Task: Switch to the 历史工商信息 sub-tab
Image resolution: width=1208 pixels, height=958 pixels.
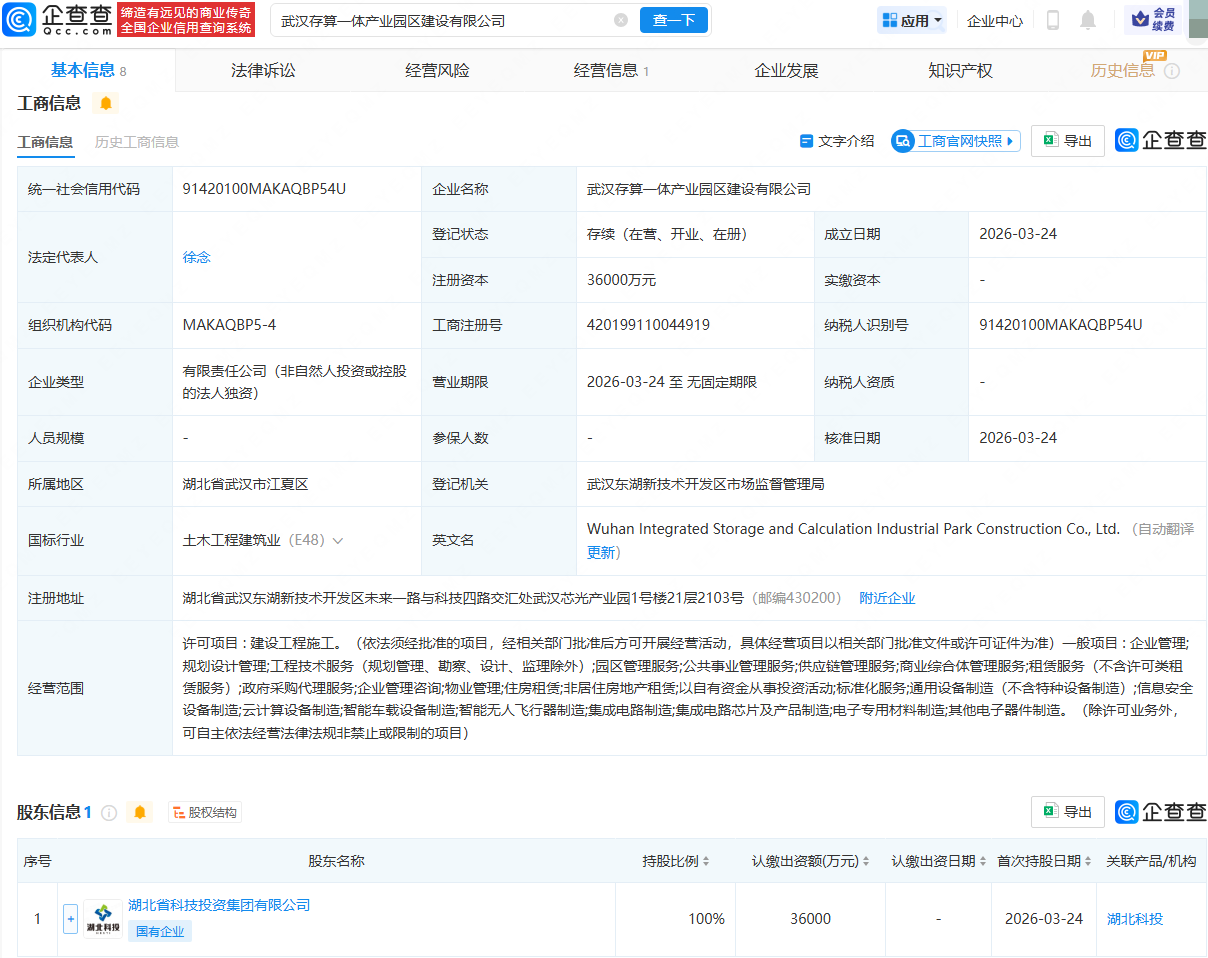Action: (137, 142)
